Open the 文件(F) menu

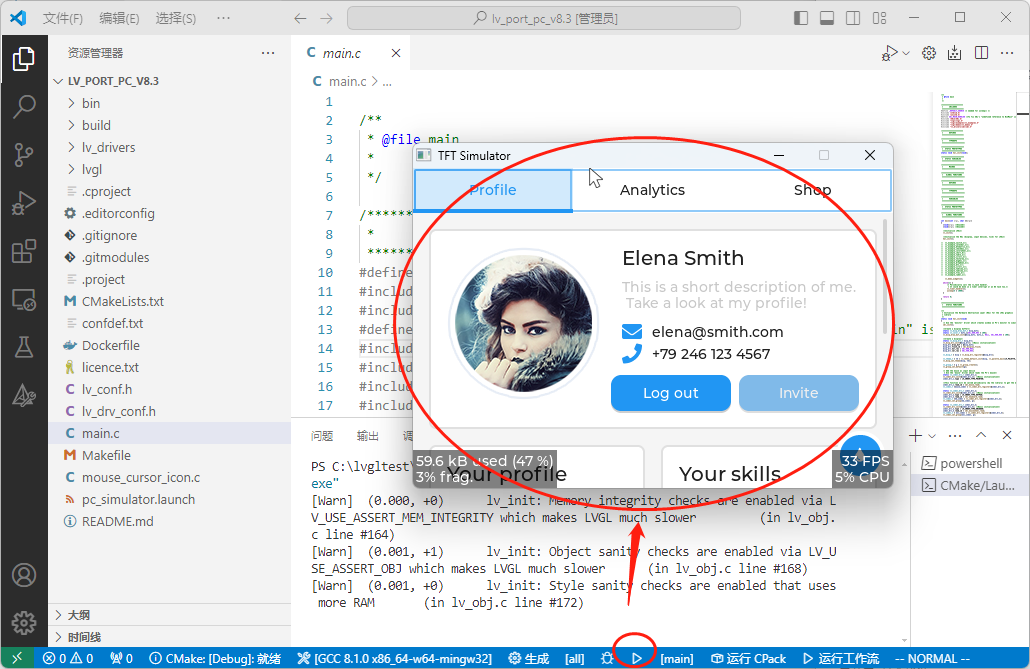62,18
